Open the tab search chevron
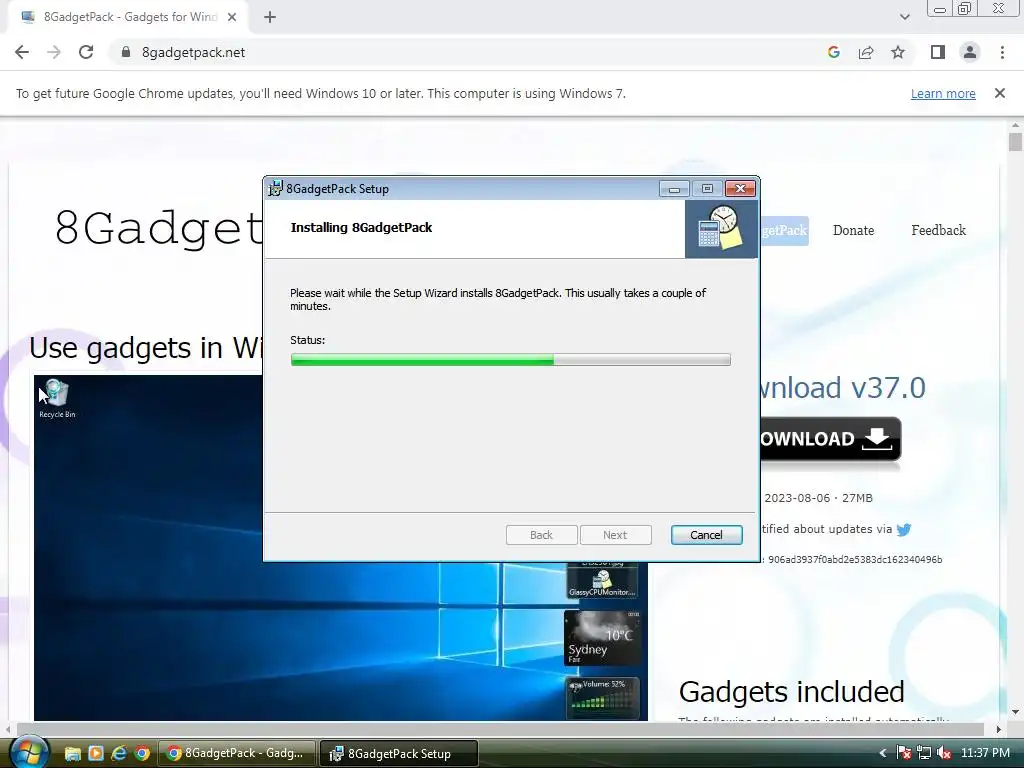Screen dimensions: 1024x768 904,17
